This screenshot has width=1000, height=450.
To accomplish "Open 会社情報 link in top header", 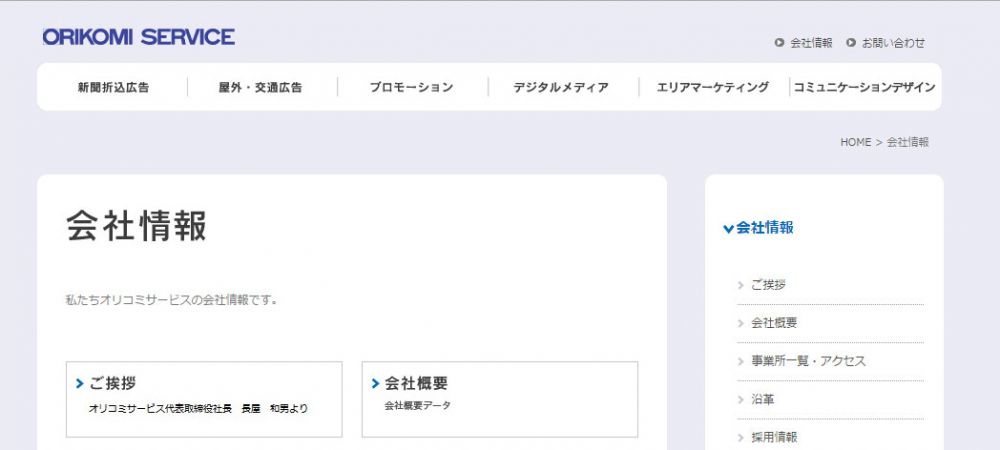I will [x=811, y=43].
